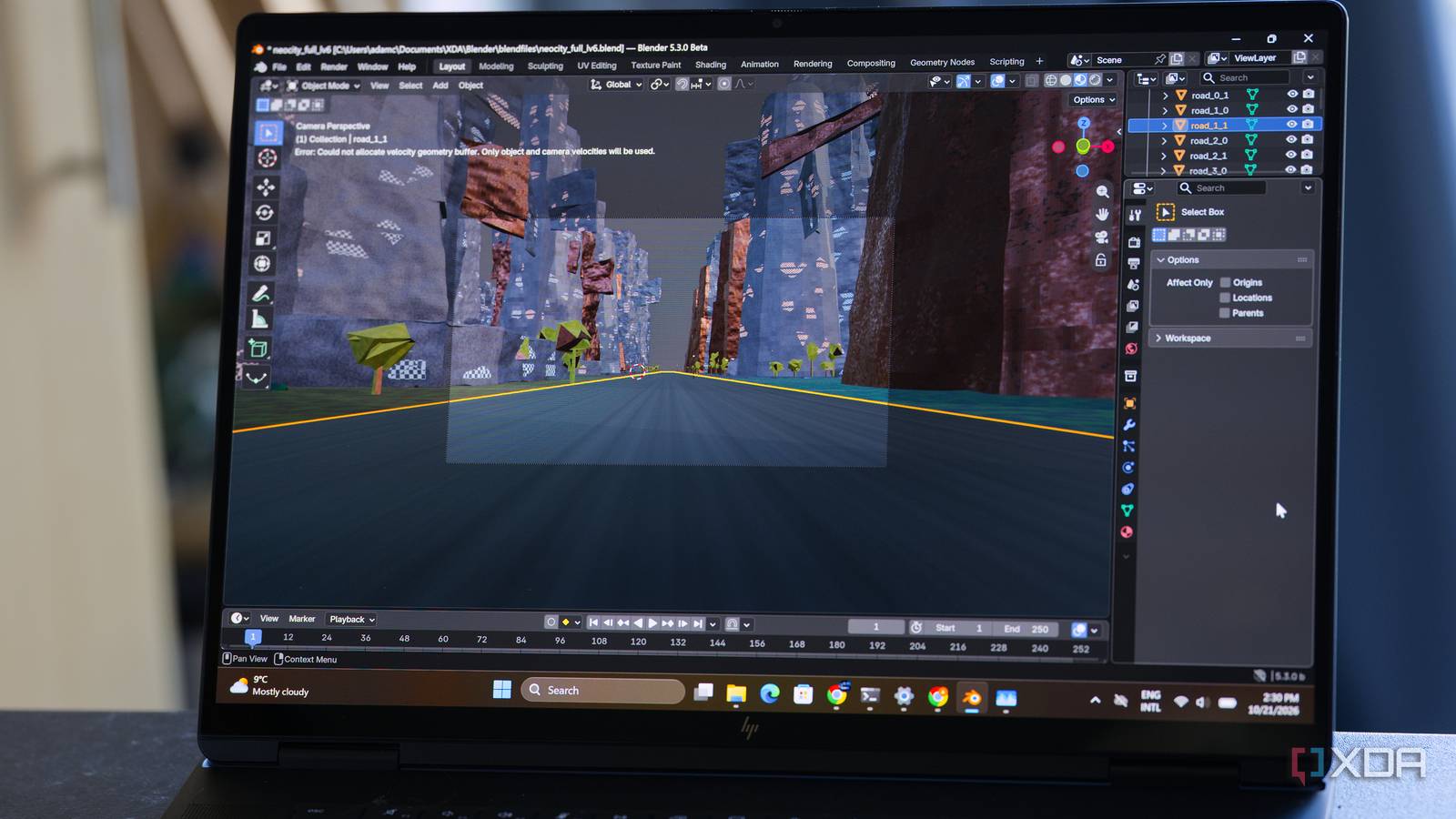
Task: Expand the road_2_1 outliner item
Action: point(1164,156)
